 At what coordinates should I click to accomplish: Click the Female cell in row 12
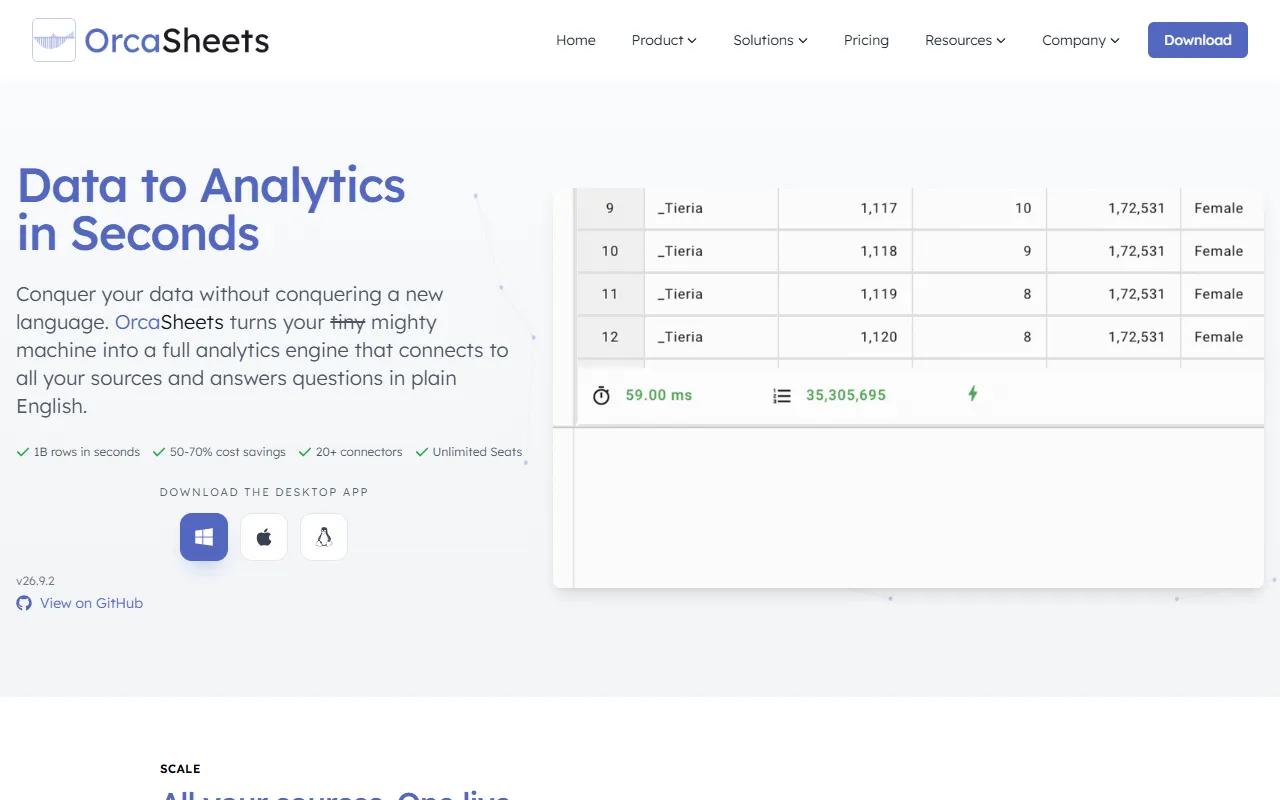tap(1223, 337)
